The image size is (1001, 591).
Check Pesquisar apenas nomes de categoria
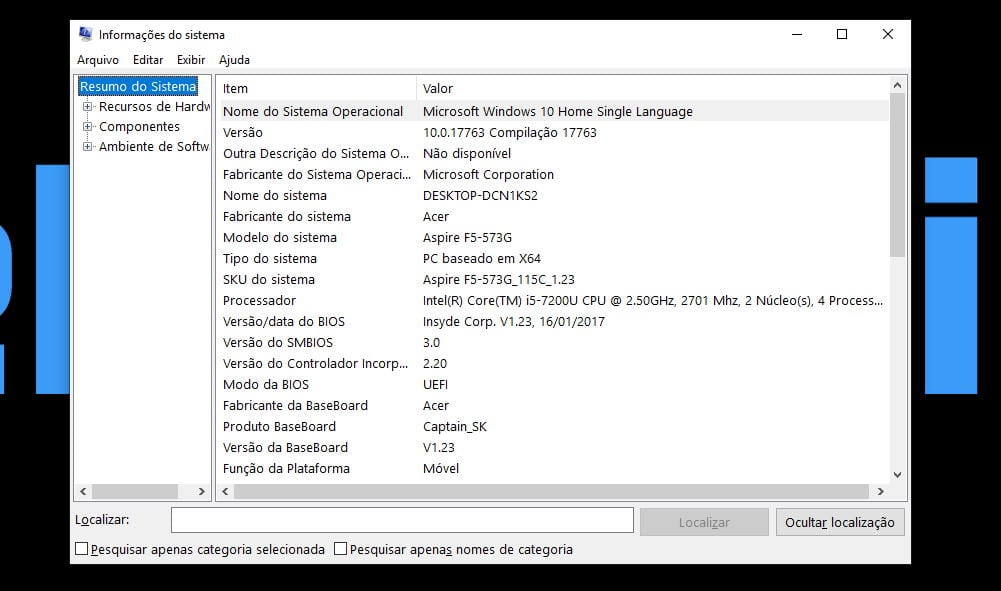pos(340,549)
